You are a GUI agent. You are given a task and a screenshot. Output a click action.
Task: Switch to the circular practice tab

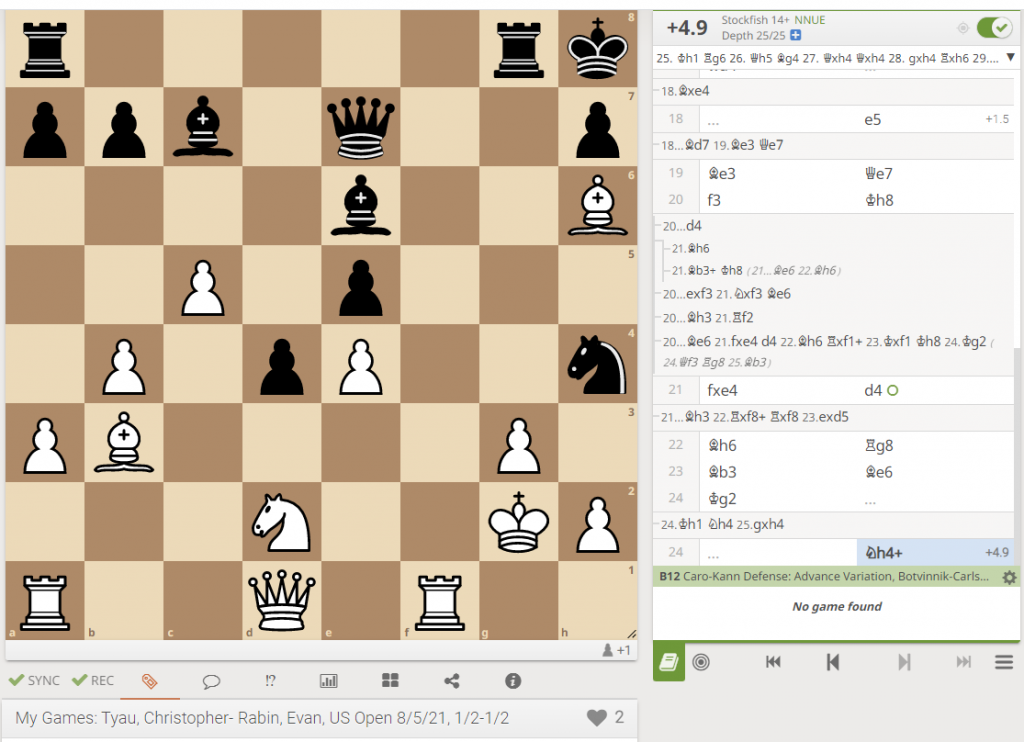[x=701, y=661]
